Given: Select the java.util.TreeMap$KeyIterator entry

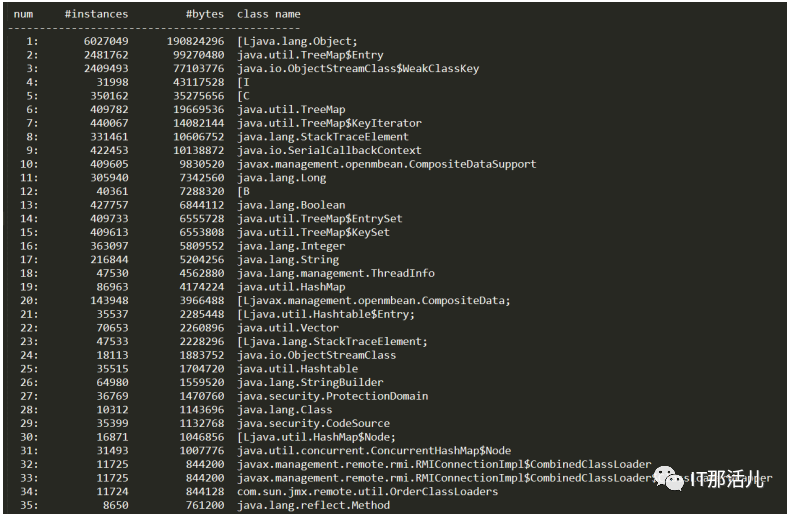Looking at the screenshot, I should (x=329, y=123).
